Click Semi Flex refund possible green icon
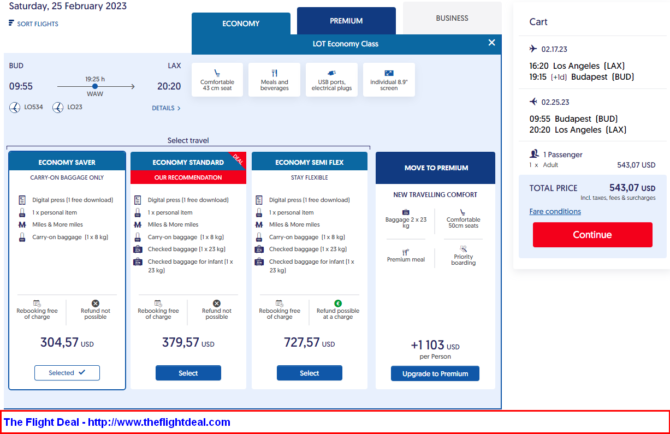The image size is (670, 434). pyautogui.click(x=338, y=303)
